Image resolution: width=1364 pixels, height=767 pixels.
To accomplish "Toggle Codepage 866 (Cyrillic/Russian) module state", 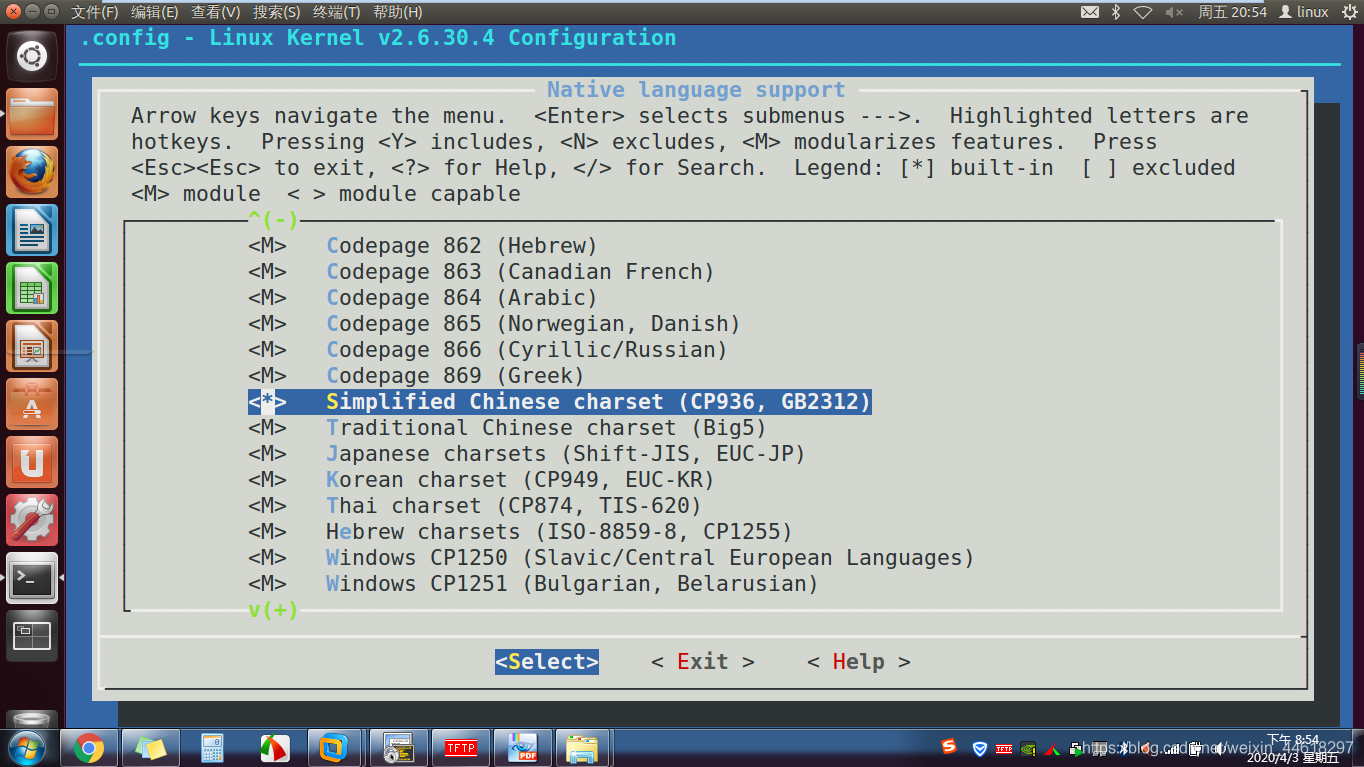I will (267, 350).
